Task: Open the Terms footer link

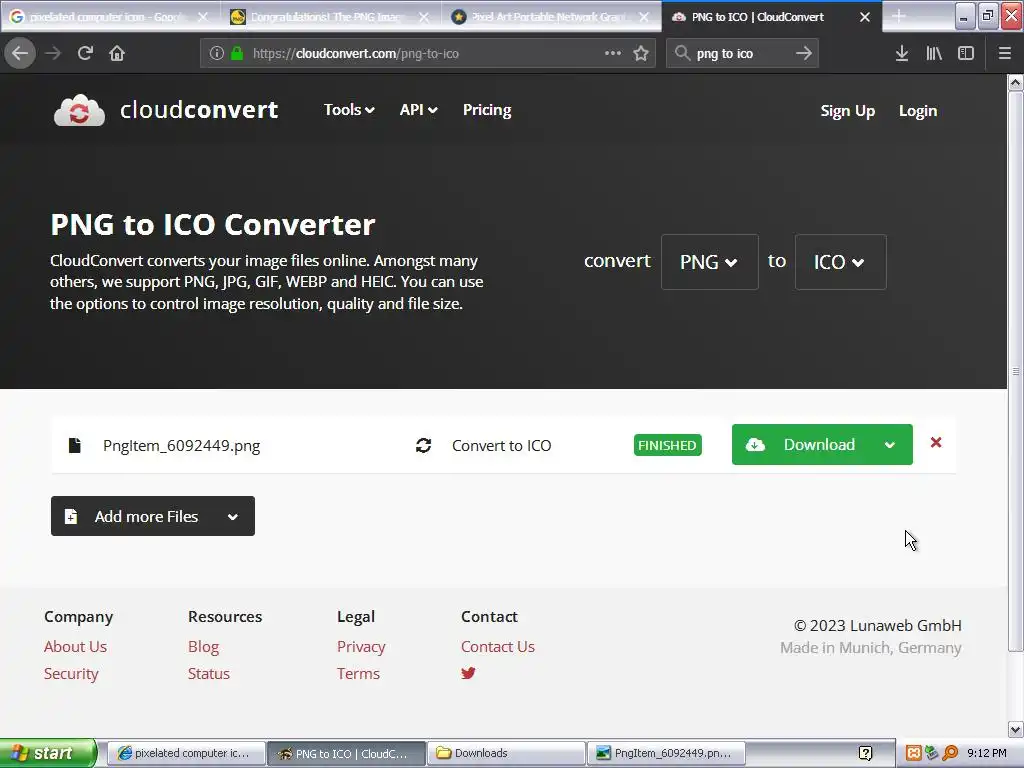Action: click(358, 673)
